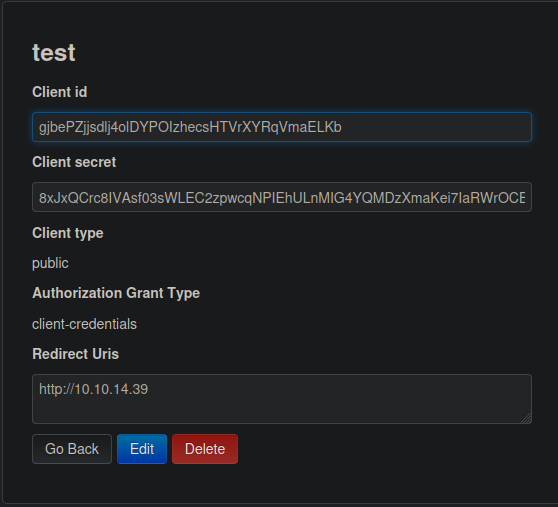
Task: Click the Client type label
Action: click(x=68, y=233)
